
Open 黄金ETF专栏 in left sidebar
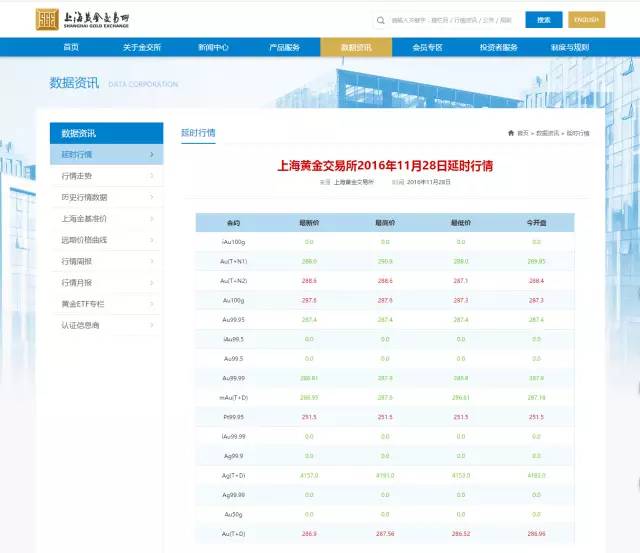(x=107, y=304)
